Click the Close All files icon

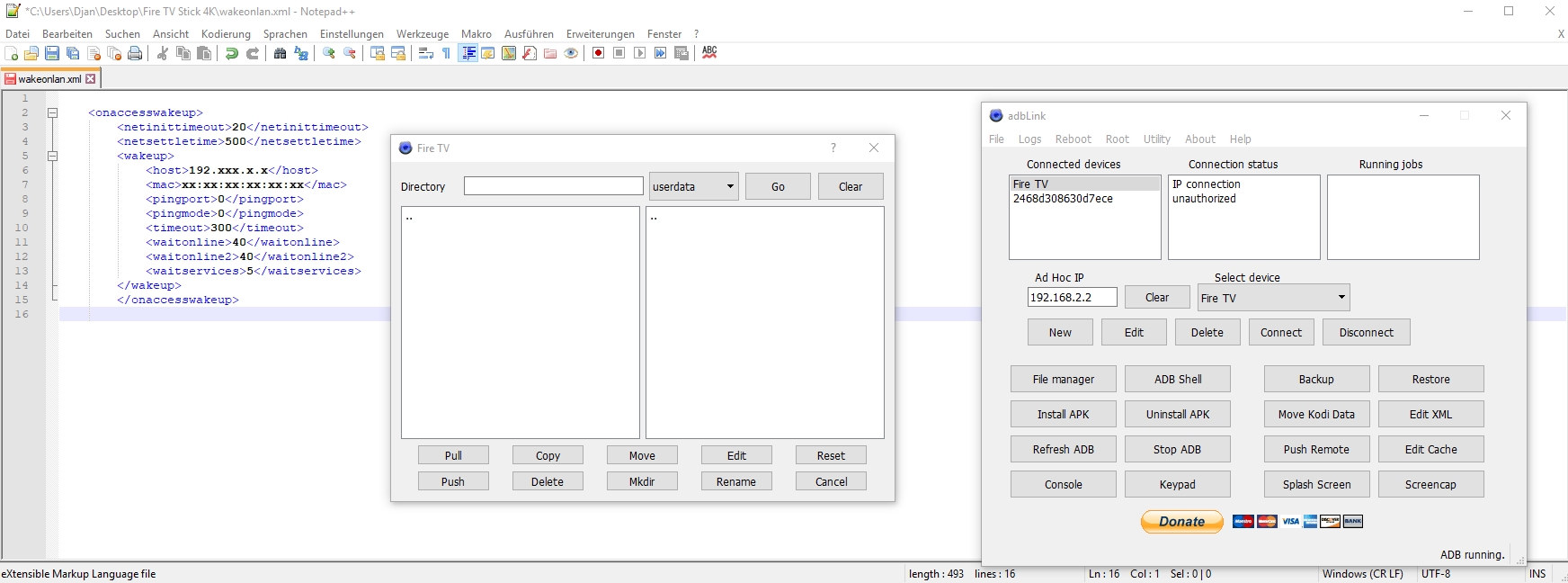(x=114, y=53)
